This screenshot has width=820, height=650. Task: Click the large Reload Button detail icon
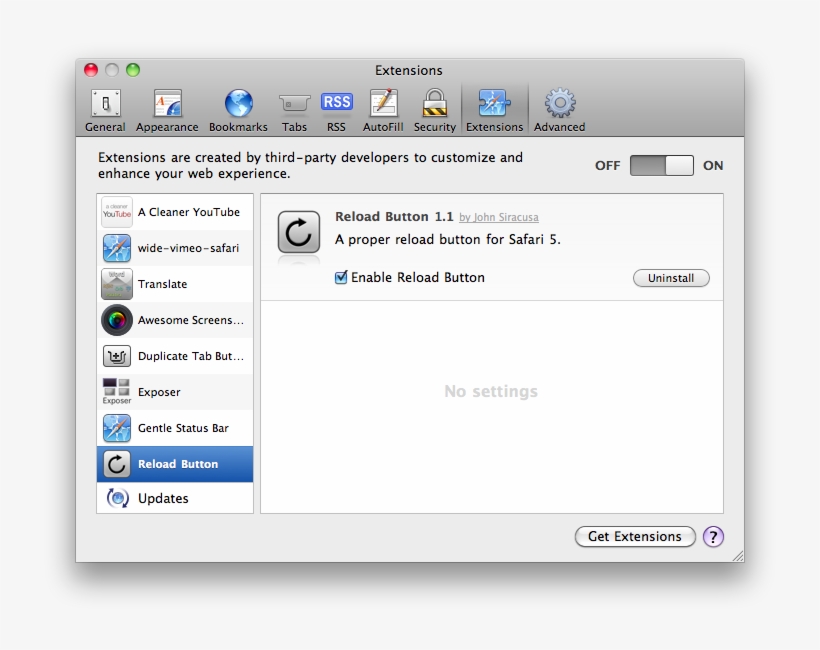[299, 232]
